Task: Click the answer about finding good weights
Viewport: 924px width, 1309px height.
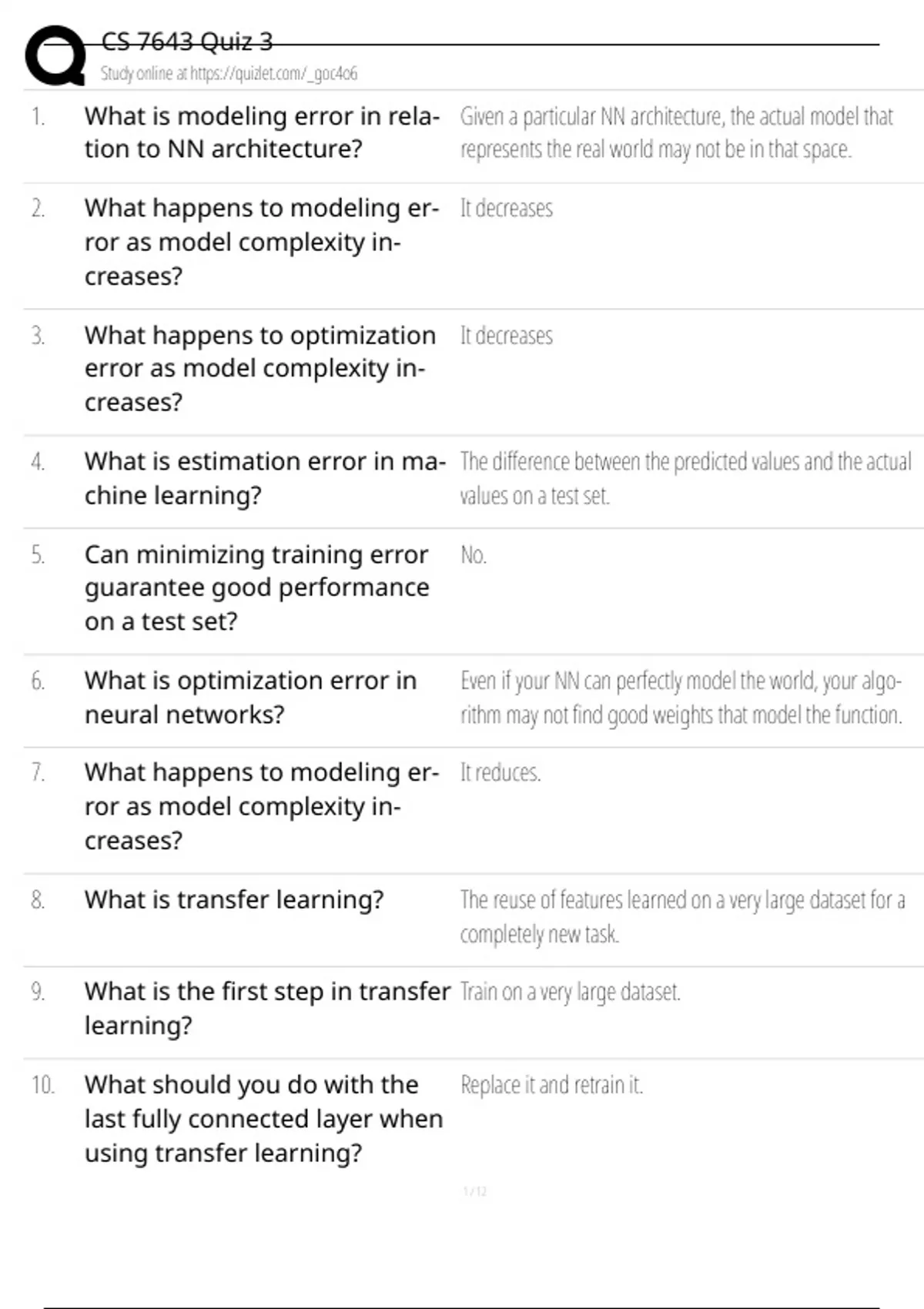Action: (x=681, y=698)
